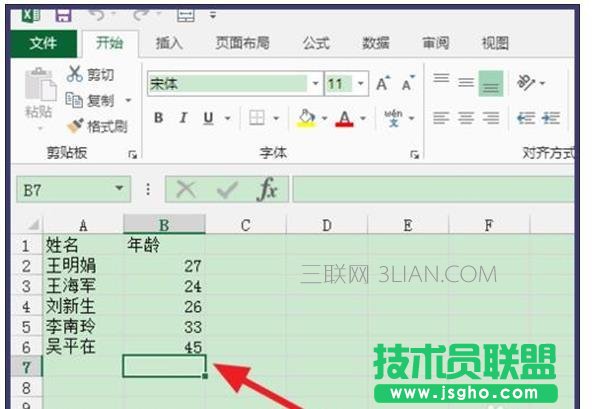Click the fx Insert Function icon

coord(267,189)
